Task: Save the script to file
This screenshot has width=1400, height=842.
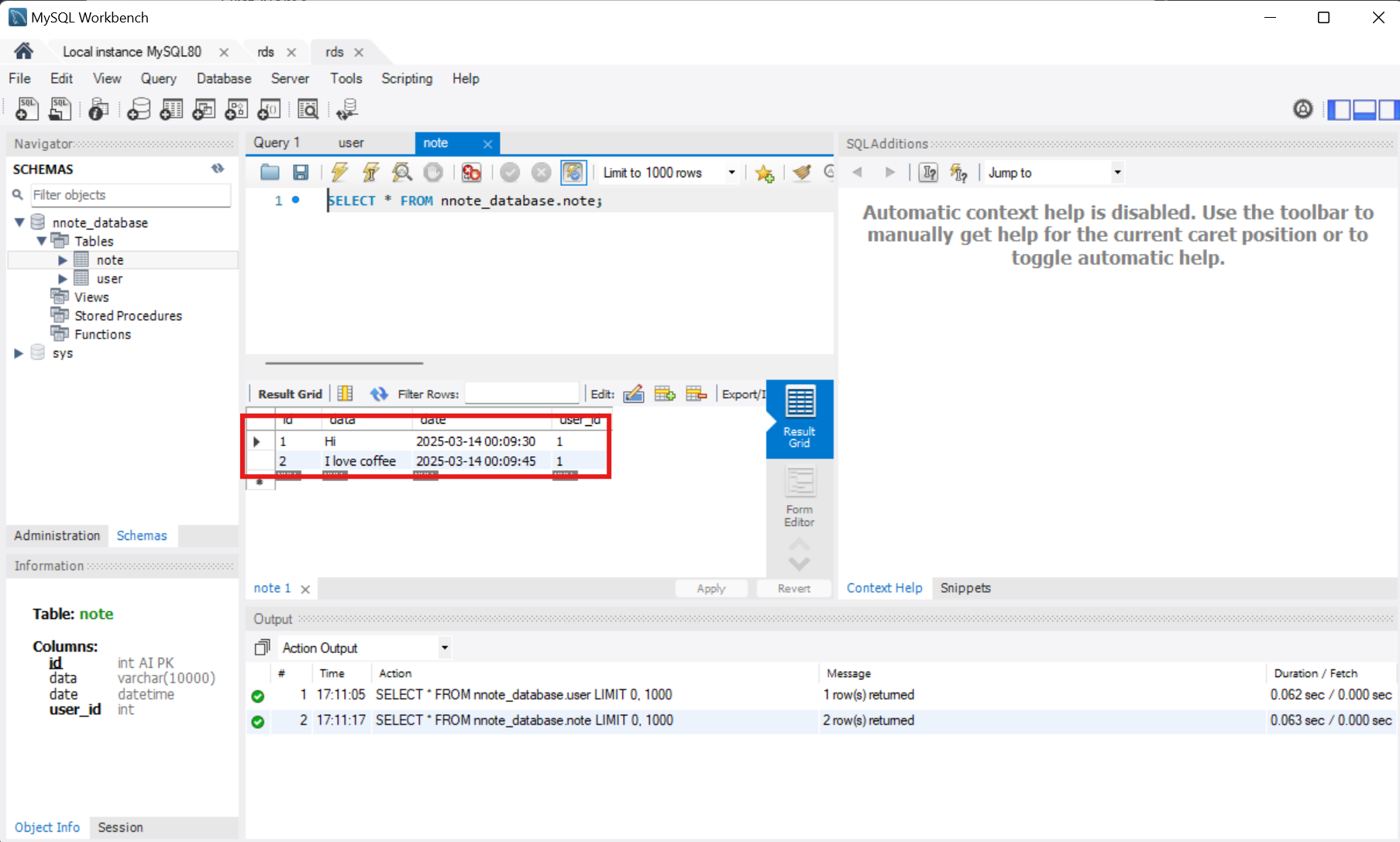Action: [x=301, y=173]
